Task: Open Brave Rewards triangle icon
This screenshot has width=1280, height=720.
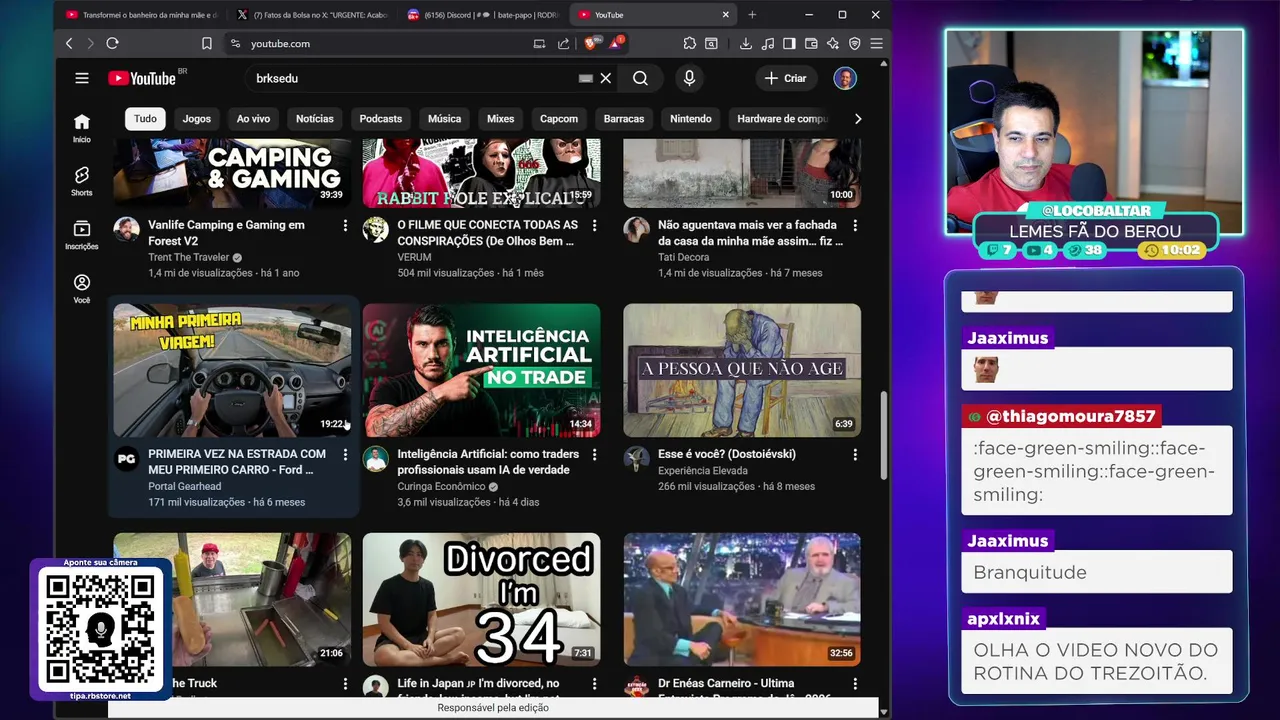Action: 615,44
